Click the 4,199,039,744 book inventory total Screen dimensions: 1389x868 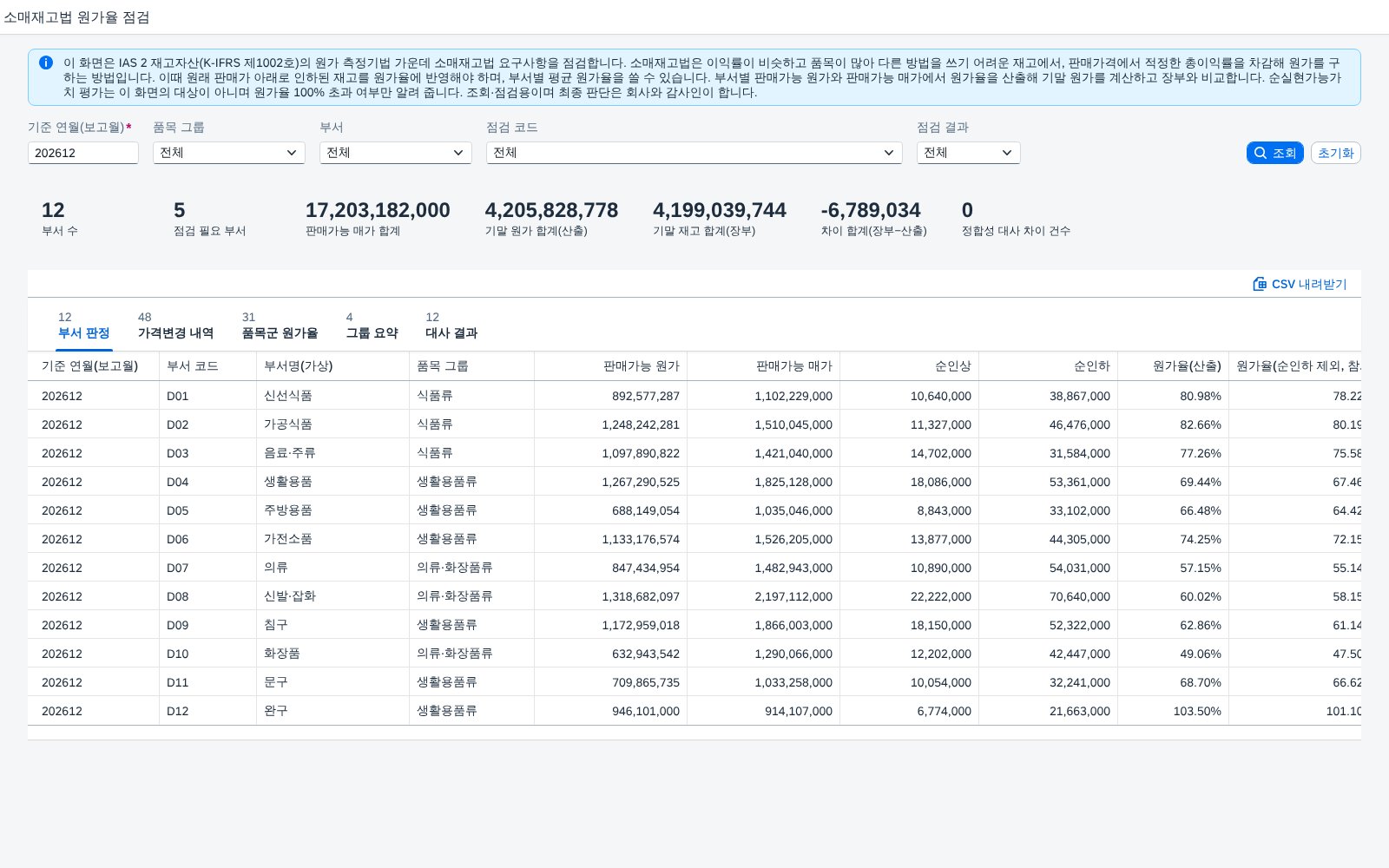[720, 210]
